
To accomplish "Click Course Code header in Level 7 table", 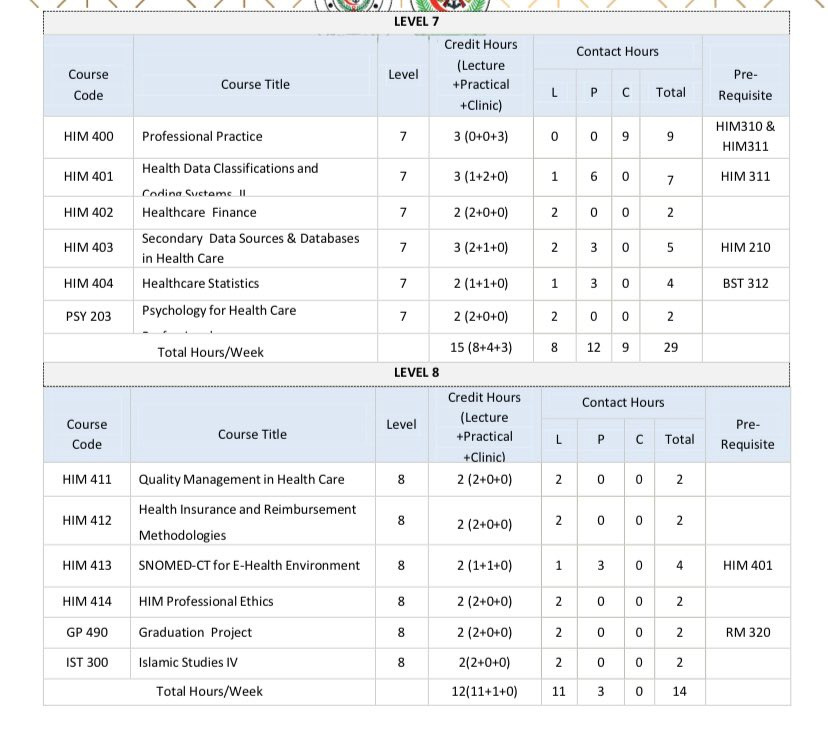I will pos(88,85).
